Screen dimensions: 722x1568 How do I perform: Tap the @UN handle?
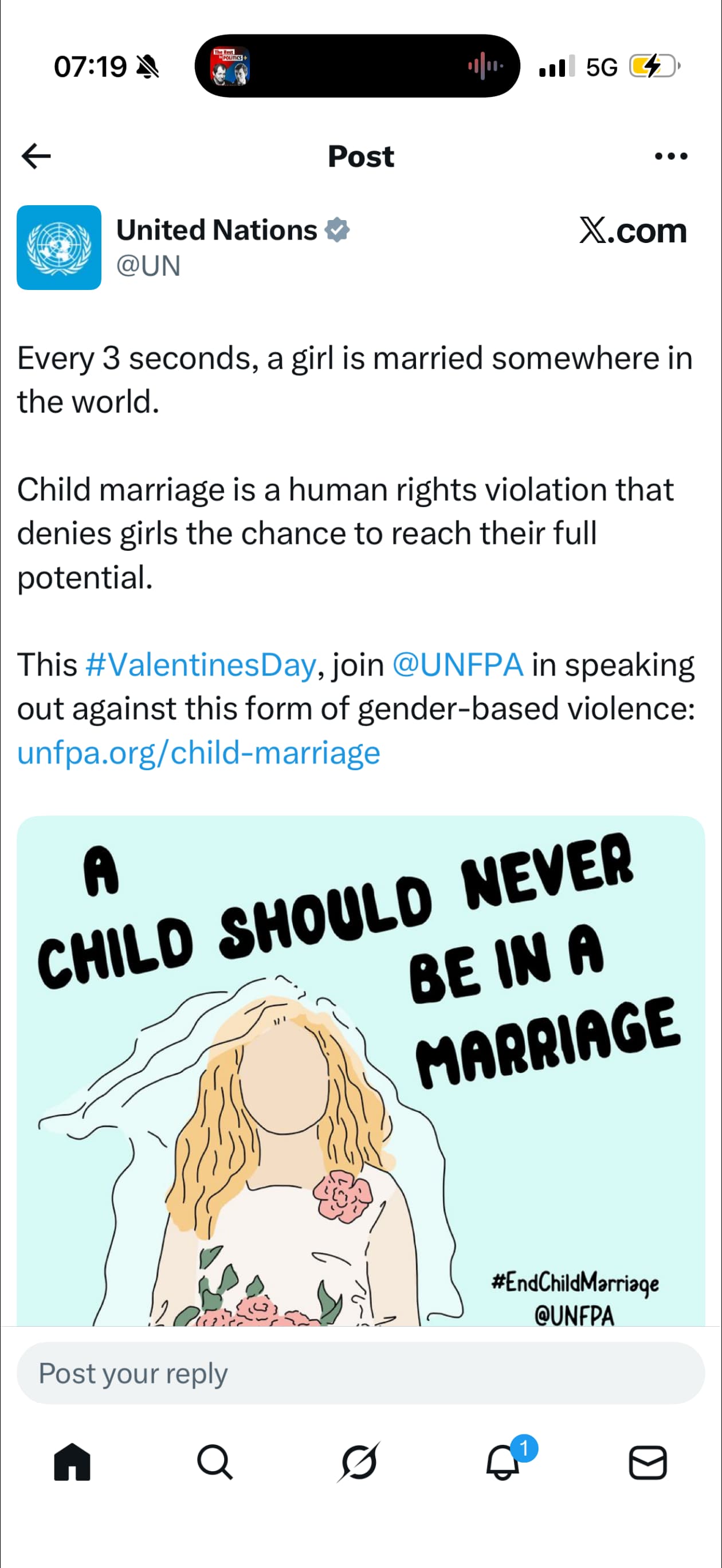click(x=148, y=266)
